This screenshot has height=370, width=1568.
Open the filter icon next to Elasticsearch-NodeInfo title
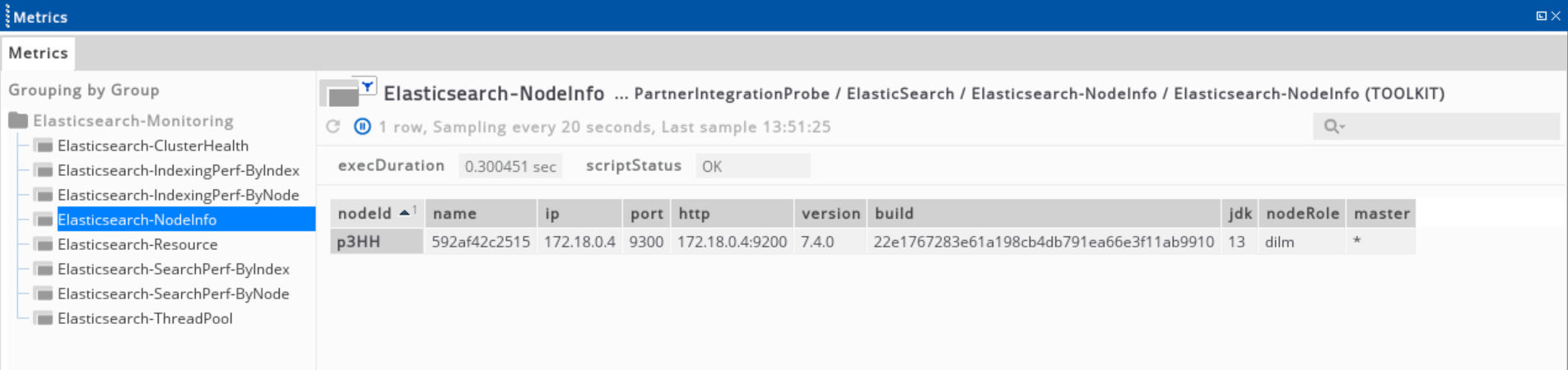[367, 86]
